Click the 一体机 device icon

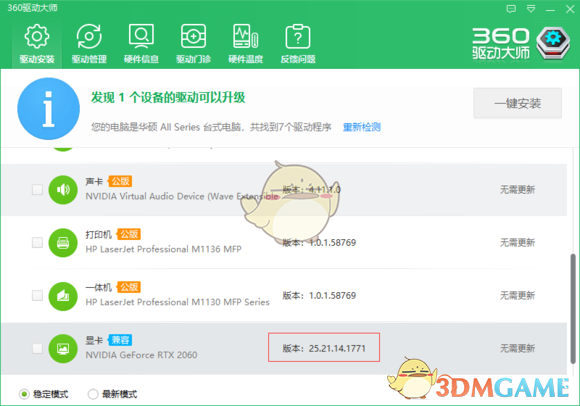tap(63, 296)
